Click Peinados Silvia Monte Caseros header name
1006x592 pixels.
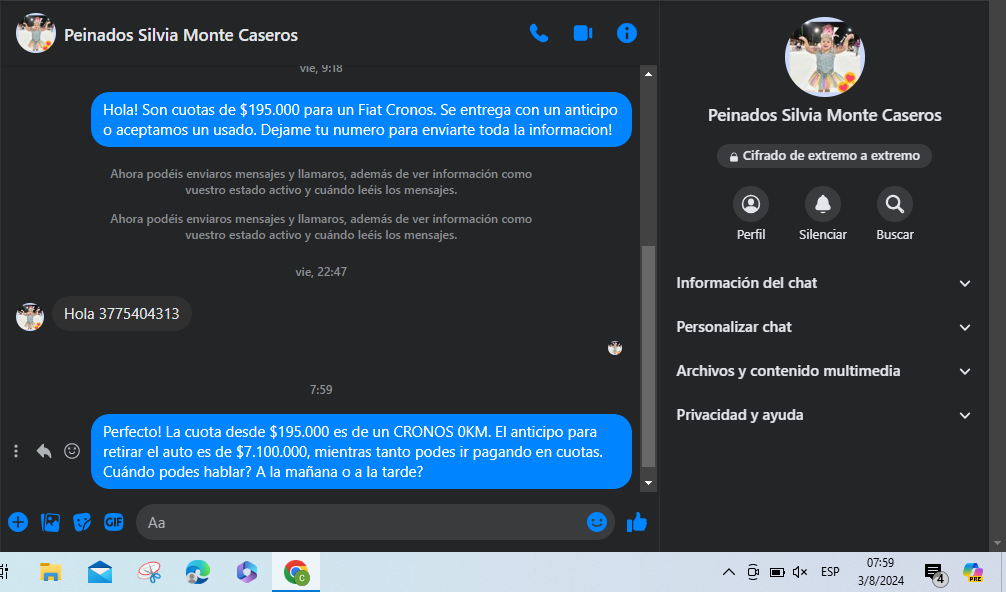click(181, 35)
